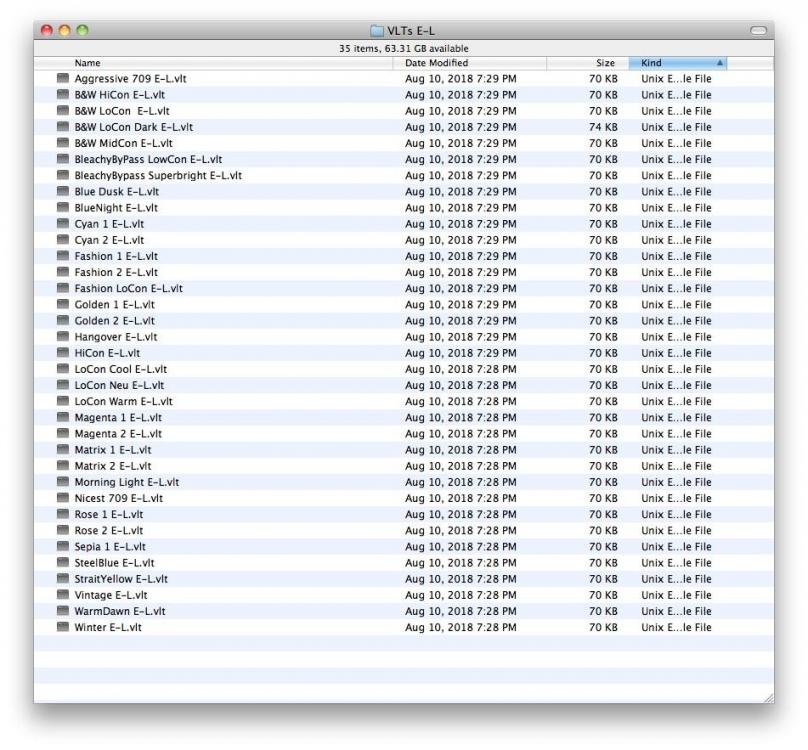Select the icon next to Morning Light E-L.vlt
Image resolution: width=808 pixels, height=750 pixels.
pyautogui.click(x=61, y=481)
